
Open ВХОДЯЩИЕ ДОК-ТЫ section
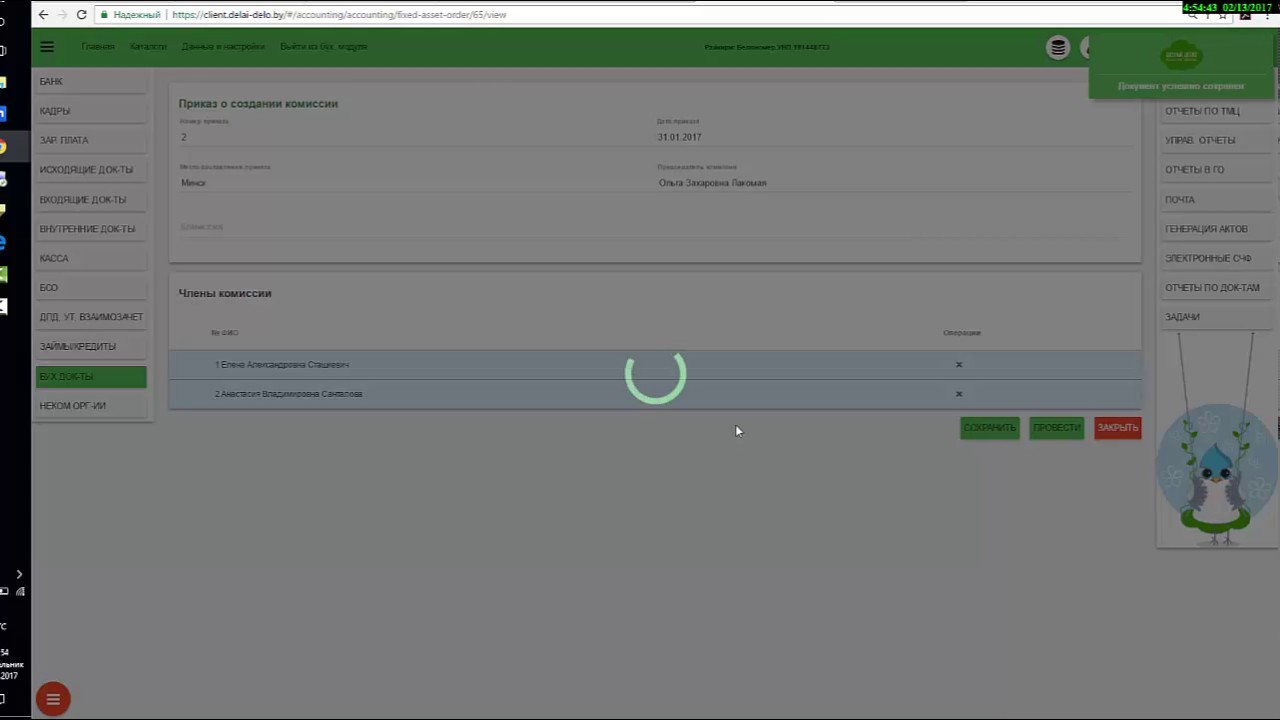click(x=91, y=199)
